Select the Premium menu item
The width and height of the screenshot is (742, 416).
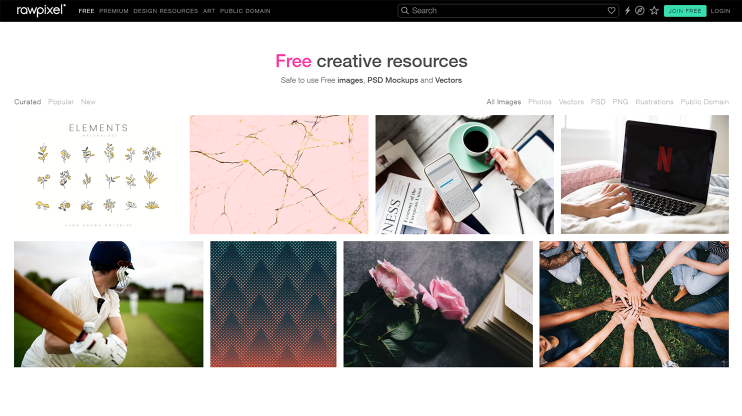pos(114,11)
